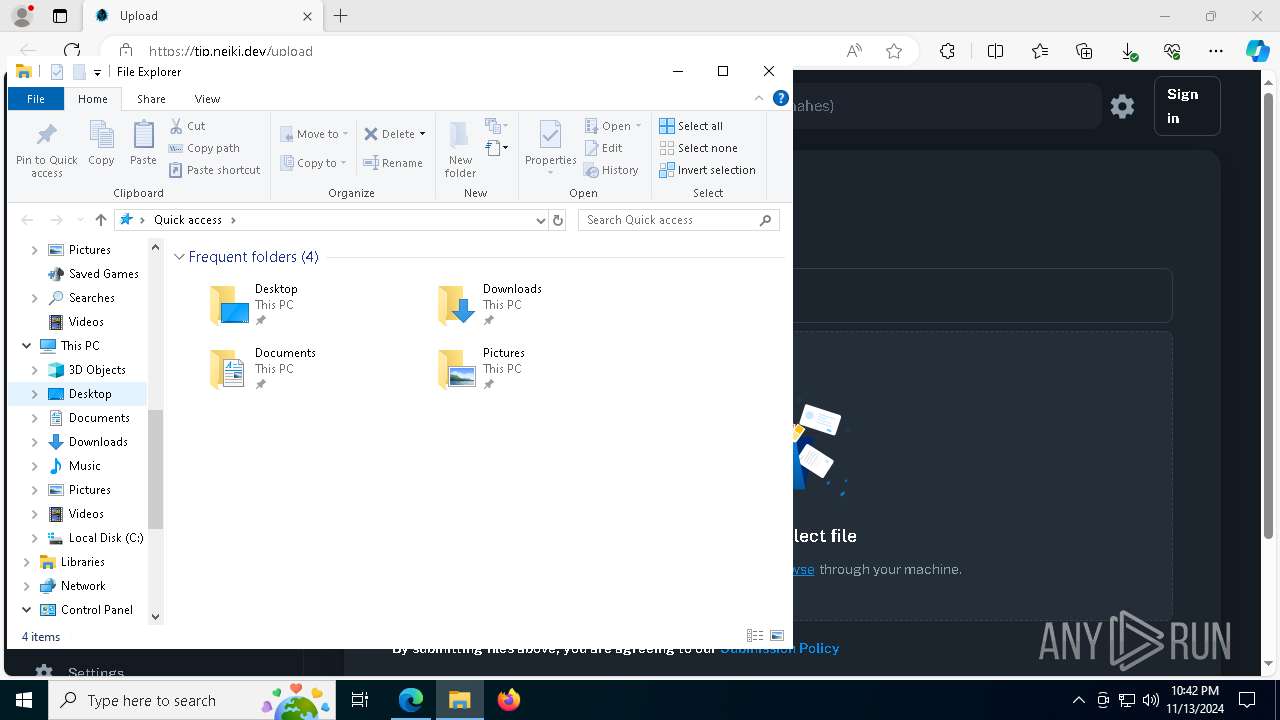Select Music in the navigation tree
Image resolution: width=1280 pixels, height=720 pixels.
tap(84, 466)
